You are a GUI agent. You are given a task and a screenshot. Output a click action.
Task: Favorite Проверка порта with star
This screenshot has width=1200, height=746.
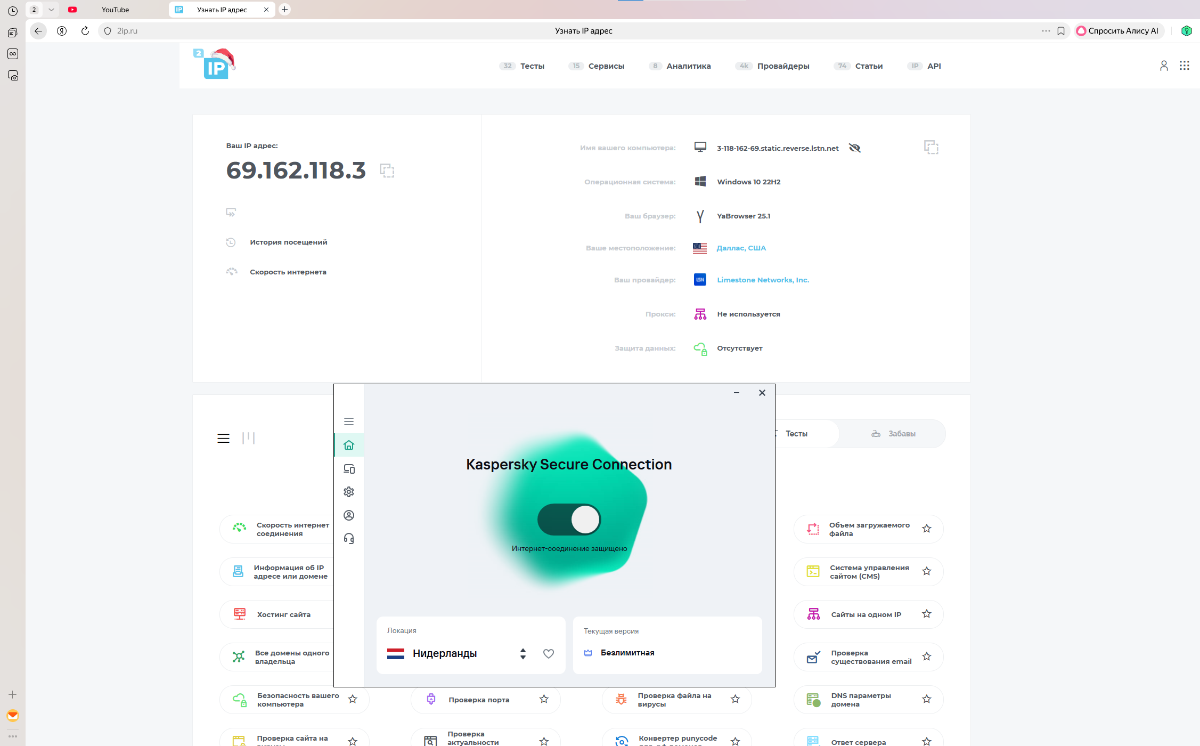tap(544, 700)
